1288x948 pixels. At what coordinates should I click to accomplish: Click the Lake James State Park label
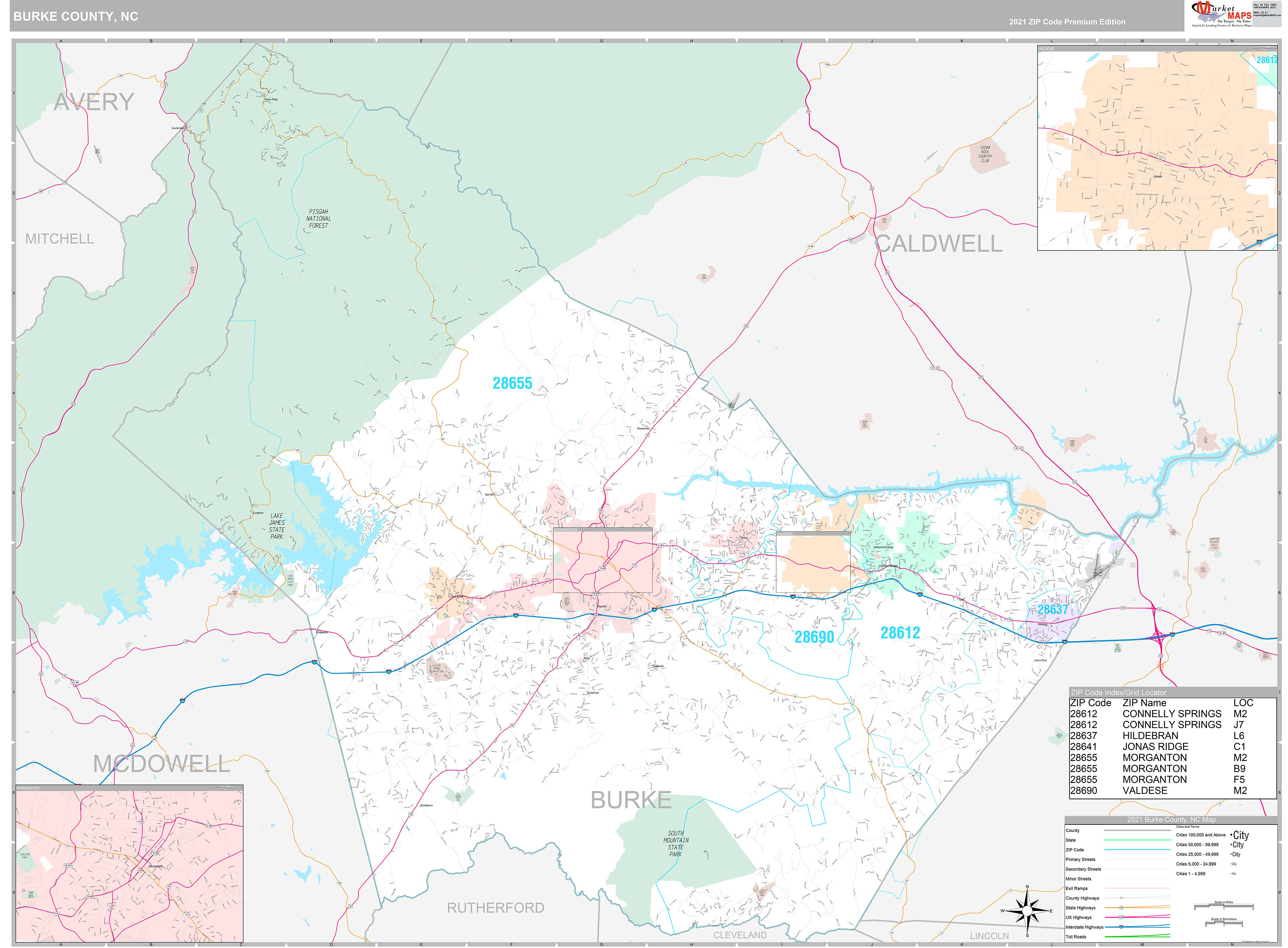tap(277, 526)
